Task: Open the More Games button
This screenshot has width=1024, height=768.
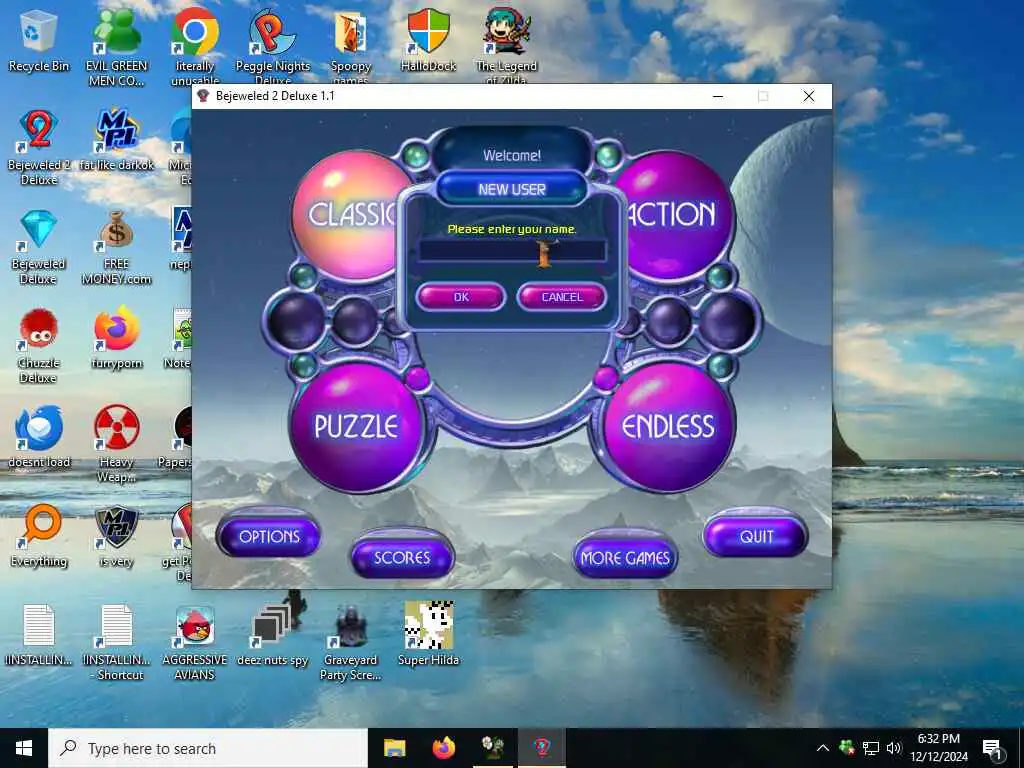Action: click(x=625, y=558)
